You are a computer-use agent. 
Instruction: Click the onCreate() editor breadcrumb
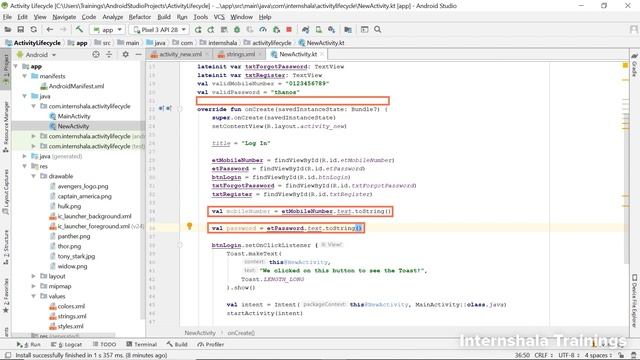click(x=241, y=333)
